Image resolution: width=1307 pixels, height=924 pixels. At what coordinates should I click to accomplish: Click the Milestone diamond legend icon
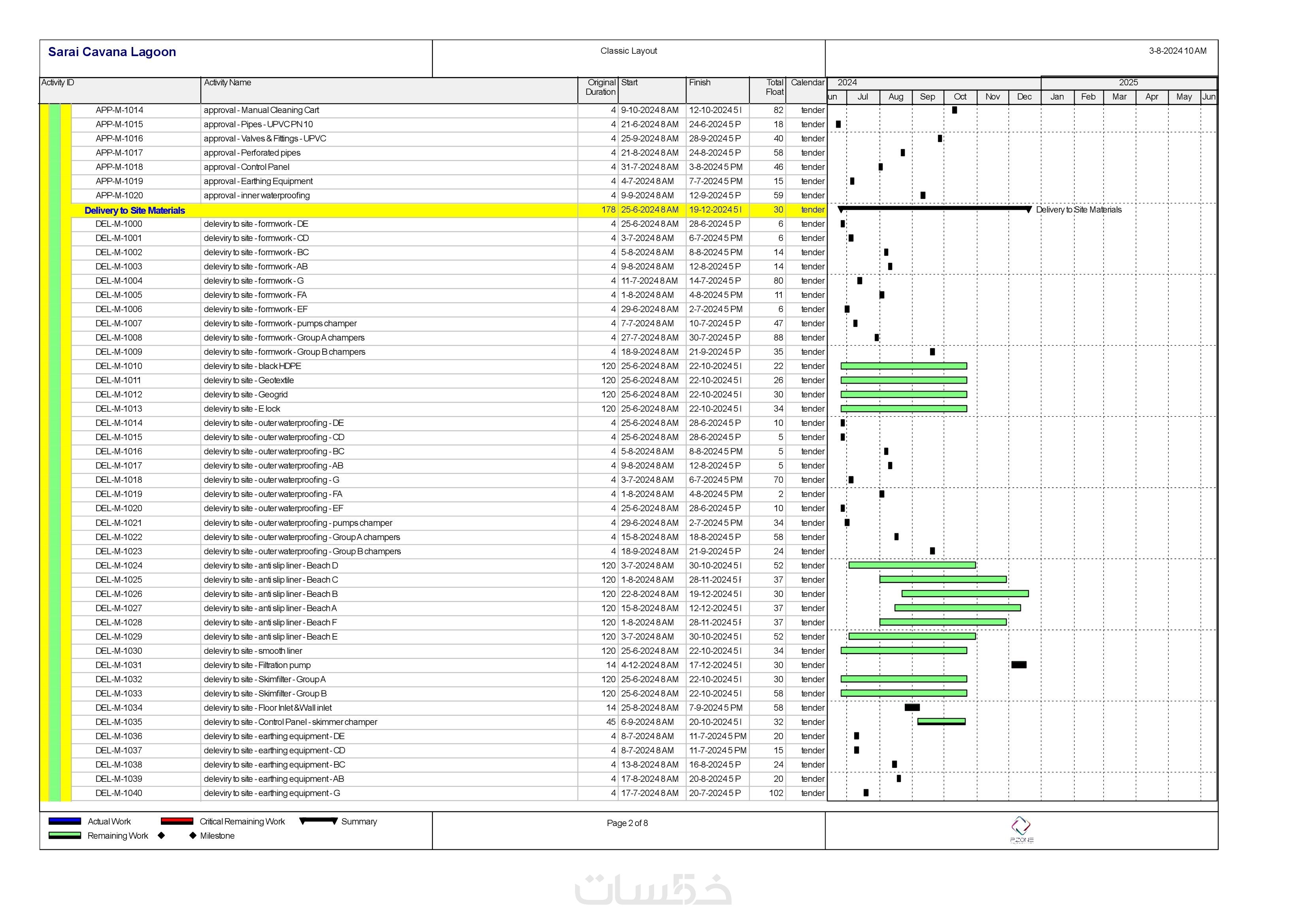click(192, 835)
